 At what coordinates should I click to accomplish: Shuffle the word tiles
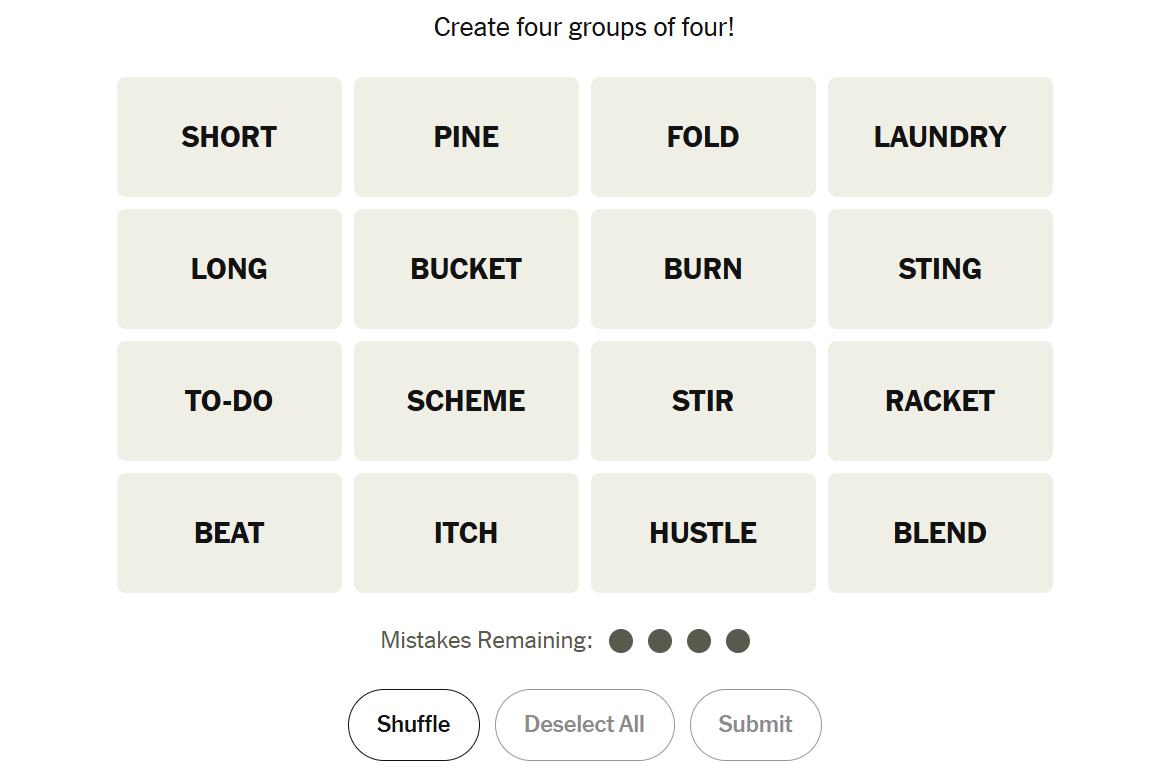pyautogui.click(x=414, y=725)
